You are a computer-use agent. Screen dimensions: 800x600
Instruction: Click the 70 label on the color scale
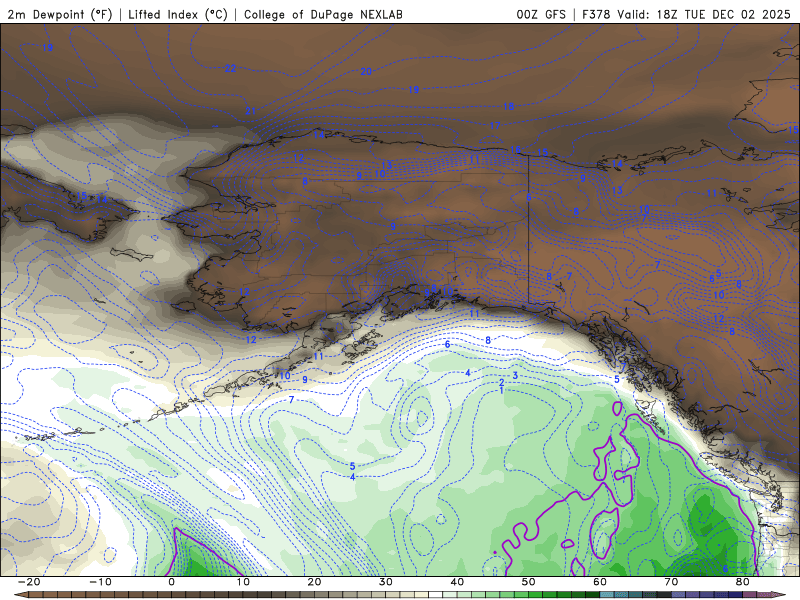pos(671,582)
